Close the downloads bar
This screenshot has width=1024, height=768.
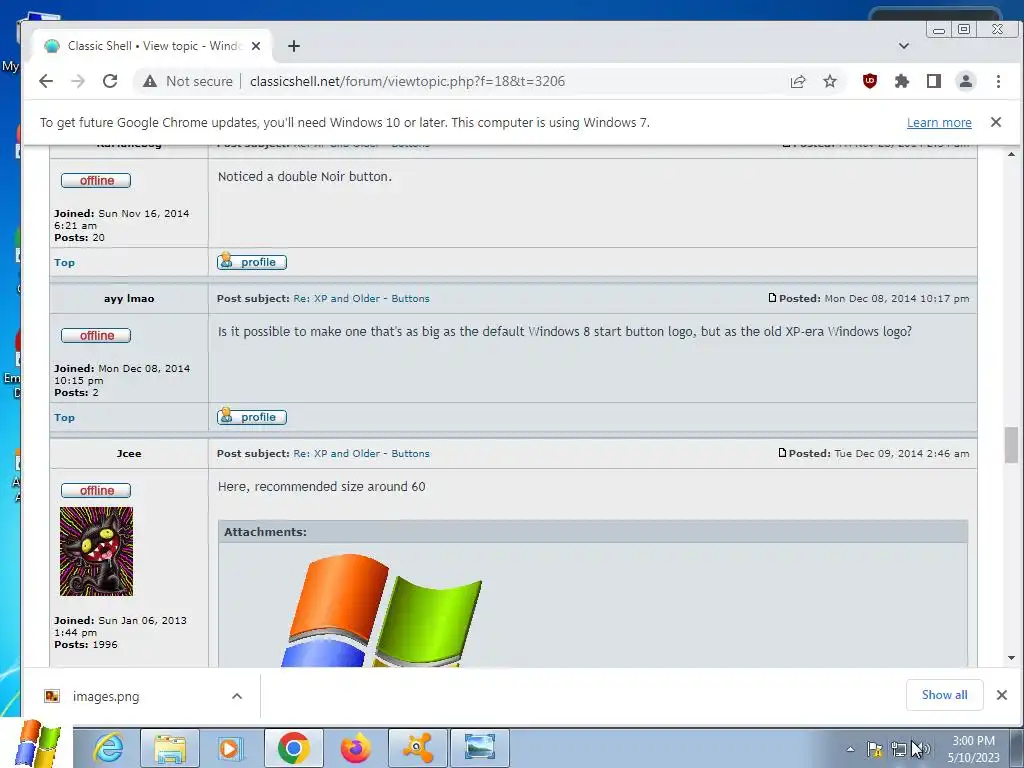coord(1002,695)
